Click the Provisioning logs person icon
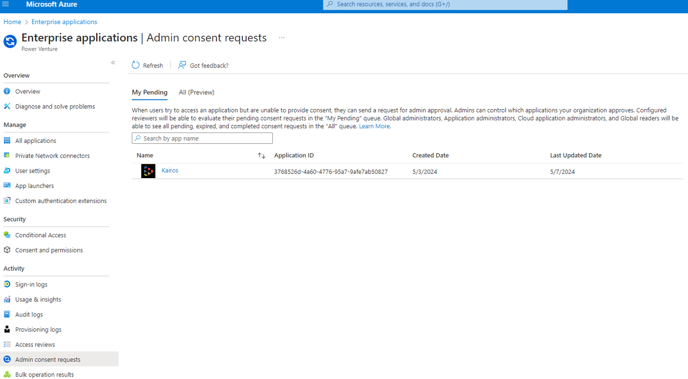The height and width of the screenshot is (379, 688). coord(7,329)
